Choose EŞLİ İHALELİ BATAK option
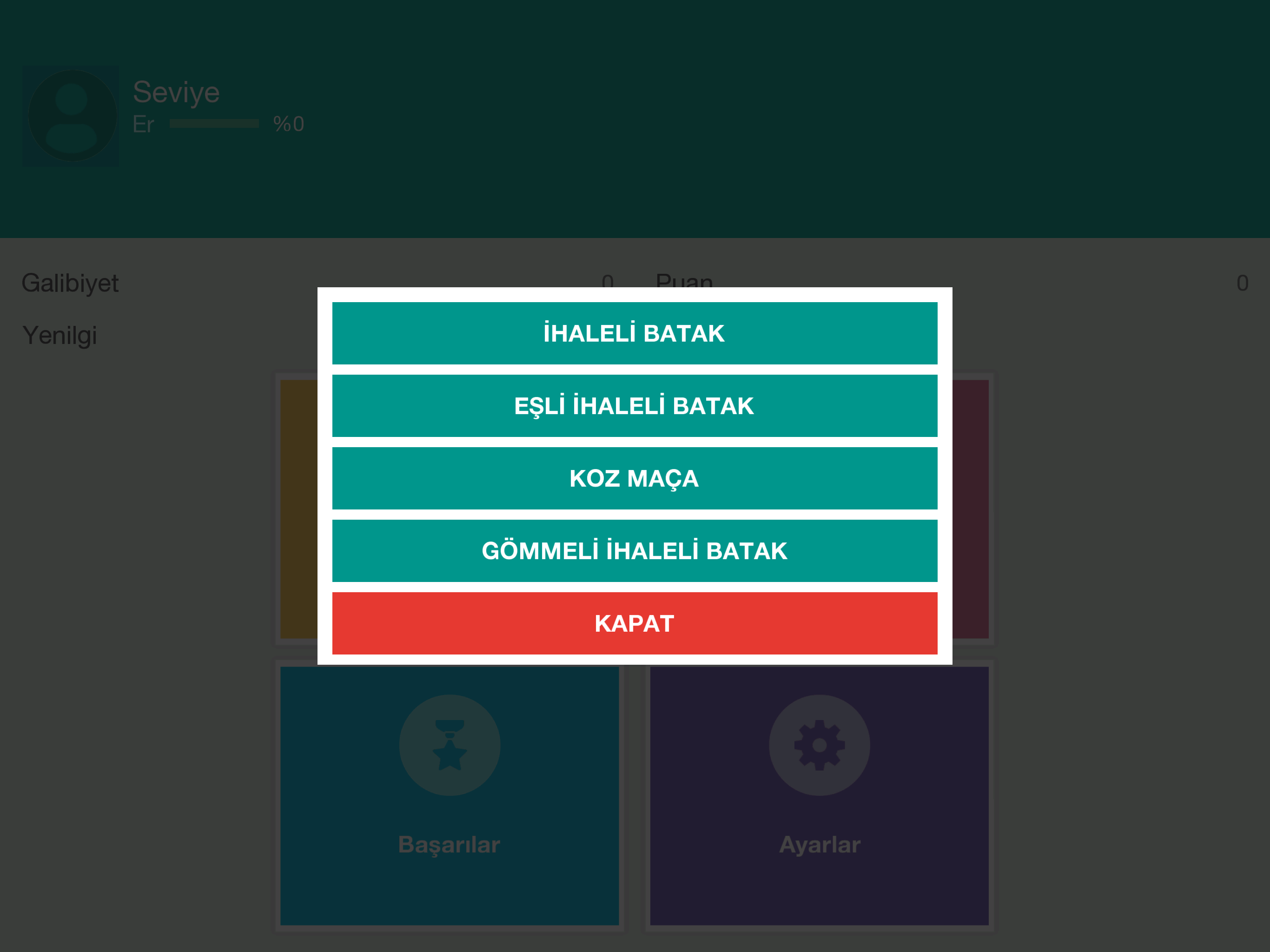Screen dimensions: 1270x952 tap(635, 405)
